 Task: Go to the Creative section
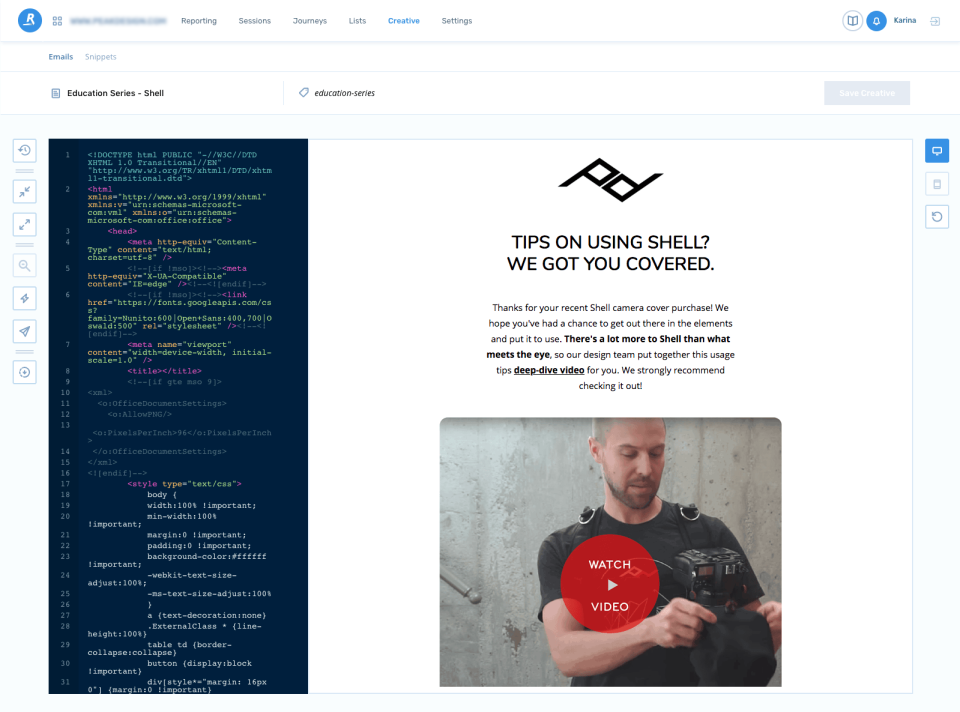403,21
